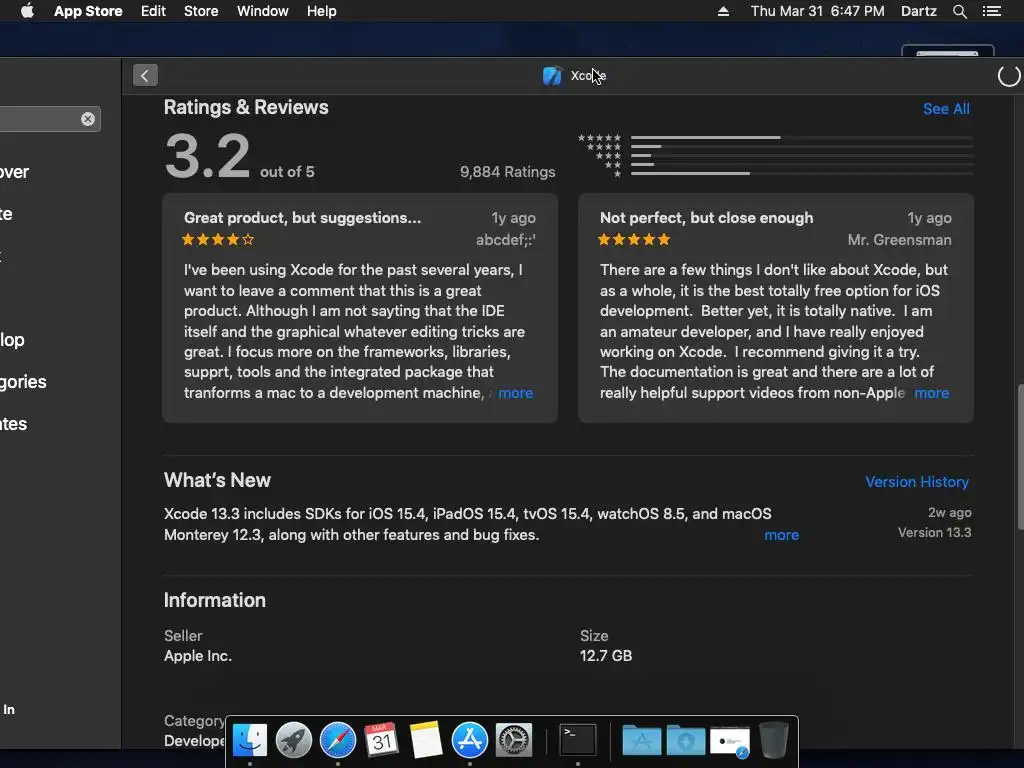Open Safari from the dock
The image size is (1024, 768).
pos(338,740)
